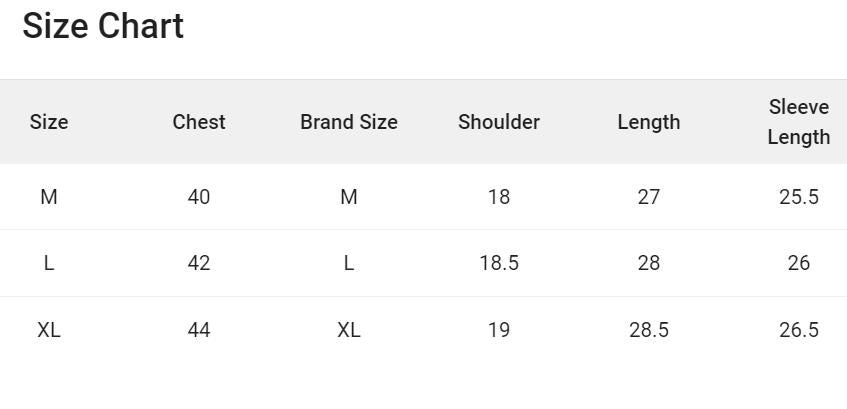The image size is (847, 409).
Task: Click sleeve length value 25.5
Action: 799,197
